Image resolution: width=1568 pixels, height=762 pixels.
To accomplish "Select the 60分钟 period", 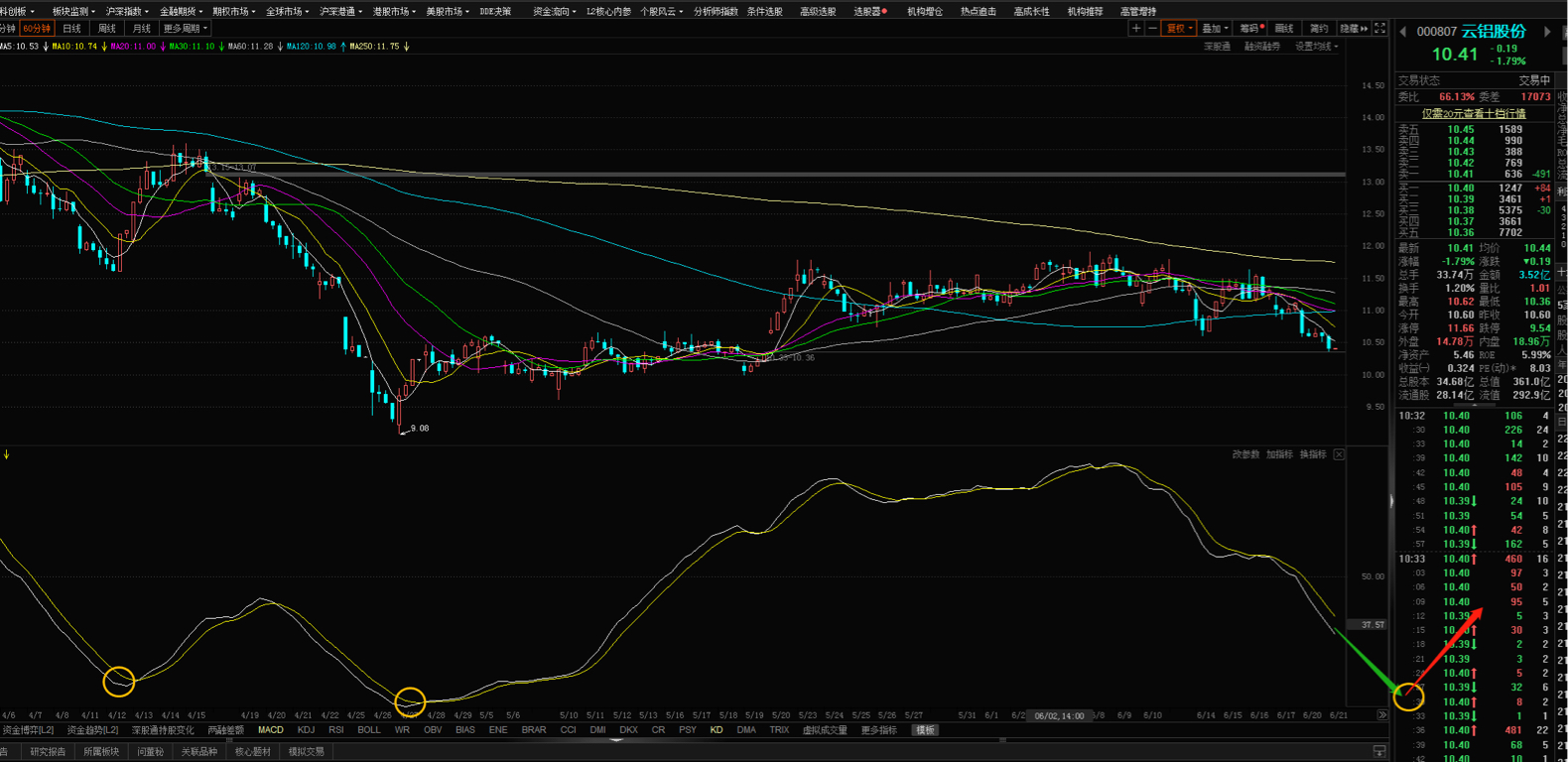I will click(x=37, y=29).
